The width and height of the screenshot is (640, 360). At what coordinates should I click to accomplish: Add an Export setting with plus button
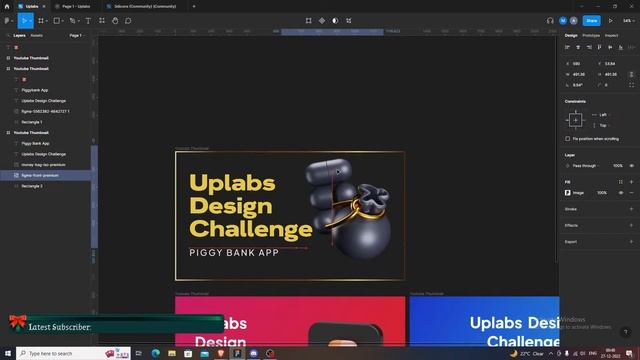(x=631, y=242)
